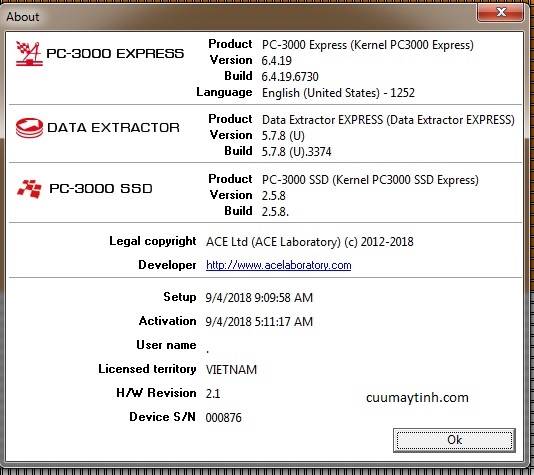This screenshot has height=475, width=534.
Task: Click the Device S/N value 000876
Action: 223,417
